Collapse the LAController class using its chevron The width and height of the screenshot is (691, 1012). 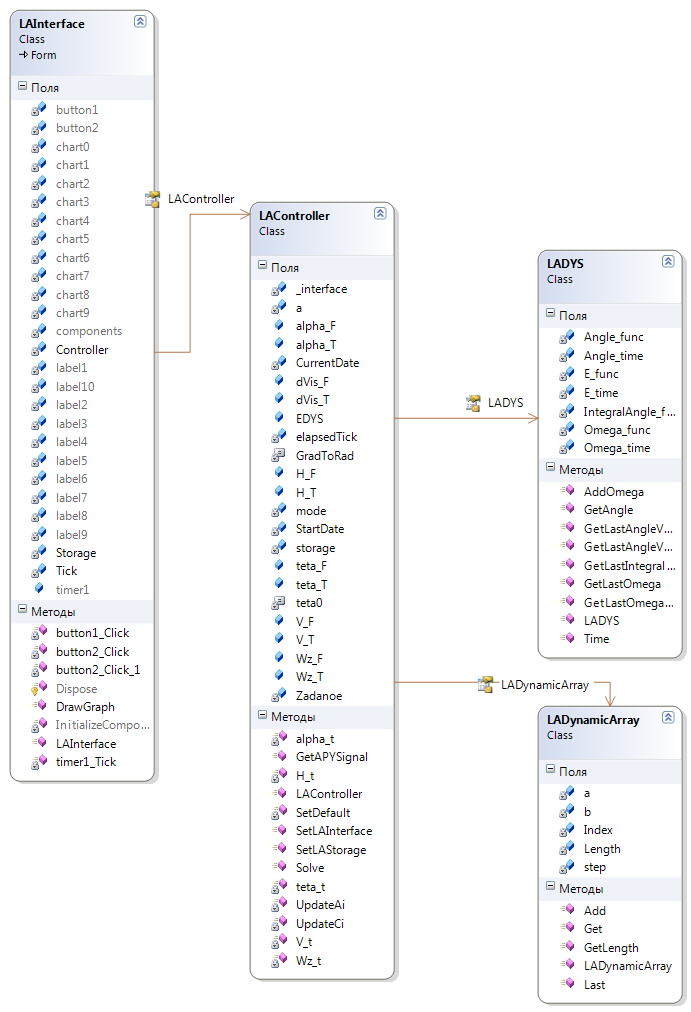click(x=379, y=213)
